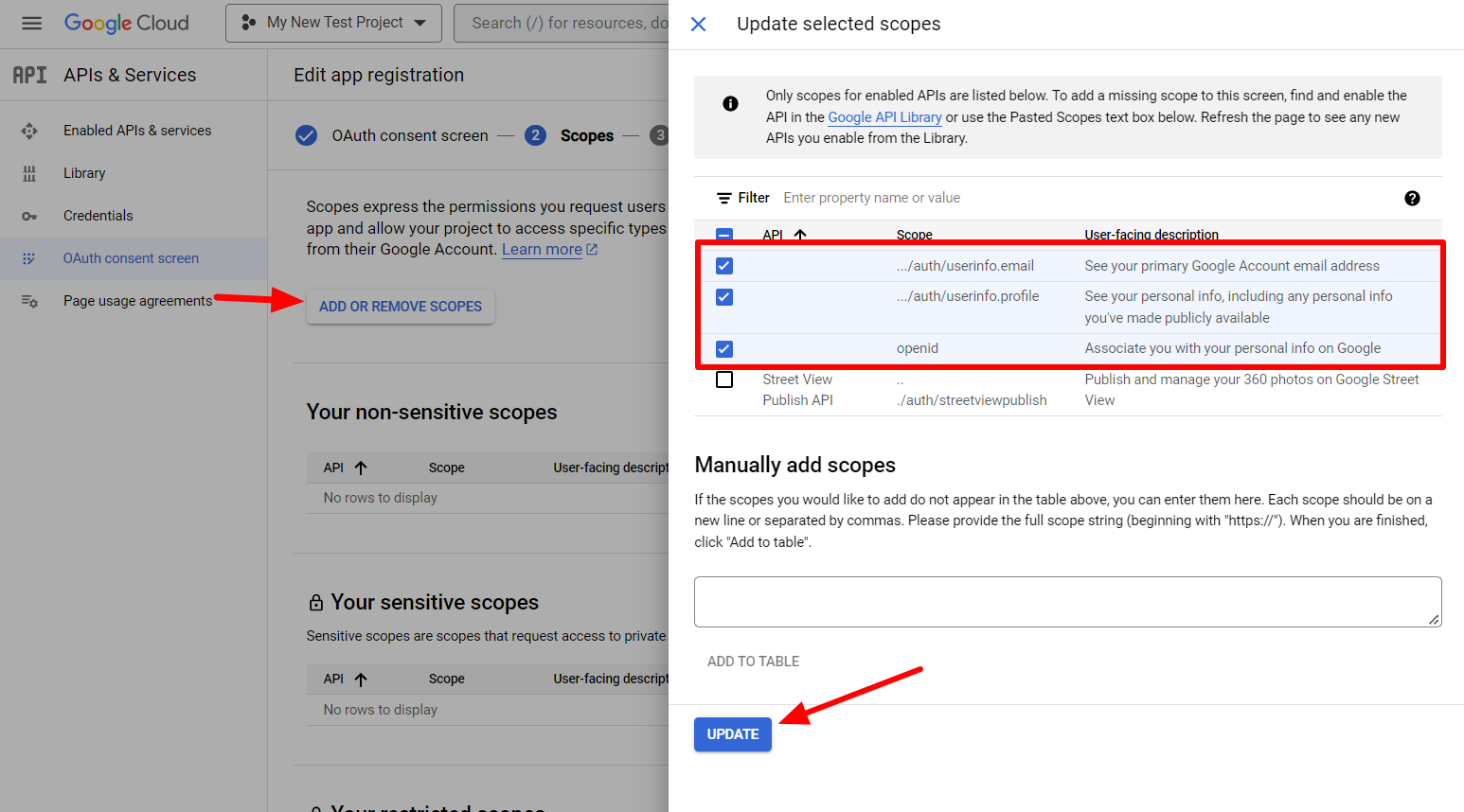This screenshot has height=812, width=1464.
Task: Click the .../auth/userinfo.profile scope text
Action: click(x=968, y=296)
